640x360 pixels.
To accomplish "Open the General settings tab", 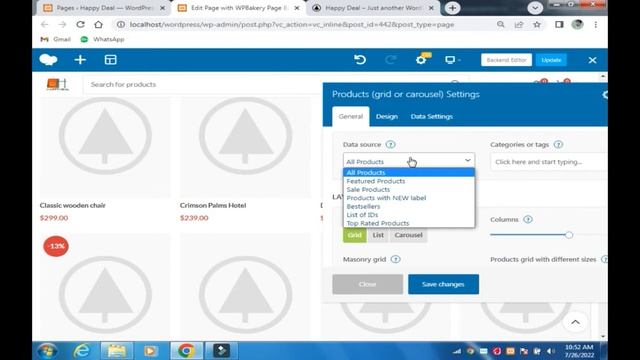I will (x=351, y=116).
